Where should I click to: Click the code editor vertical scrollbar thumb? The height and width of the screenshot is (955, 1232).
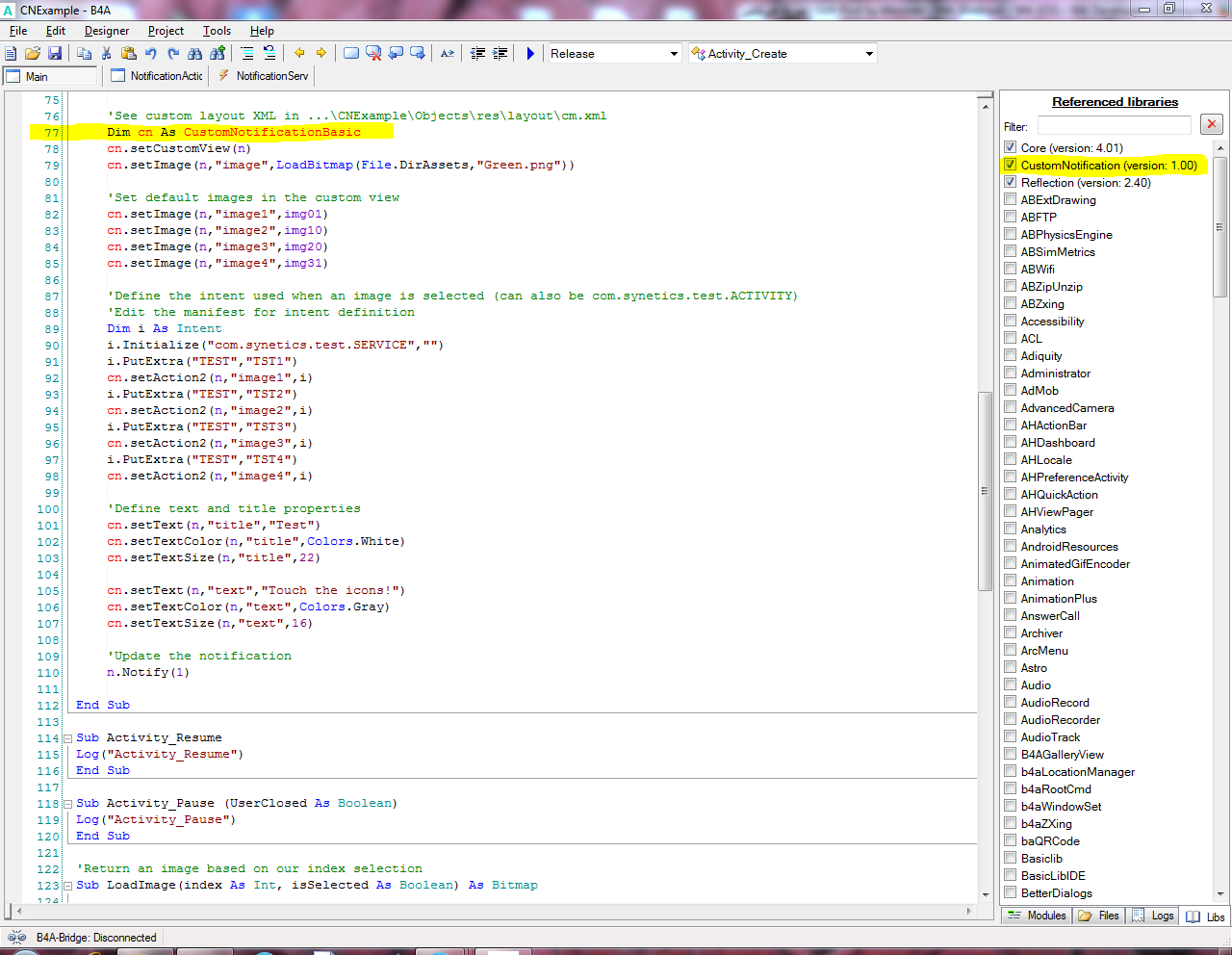(985, 491)
